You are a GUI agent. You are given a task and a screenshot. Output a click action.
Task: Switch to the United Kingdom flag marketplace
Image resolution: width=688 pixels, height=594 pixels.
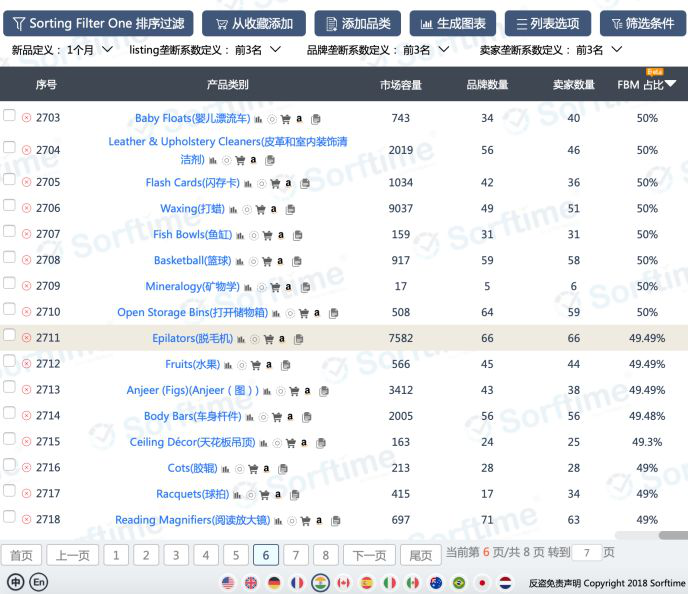(x=251, y=583)
